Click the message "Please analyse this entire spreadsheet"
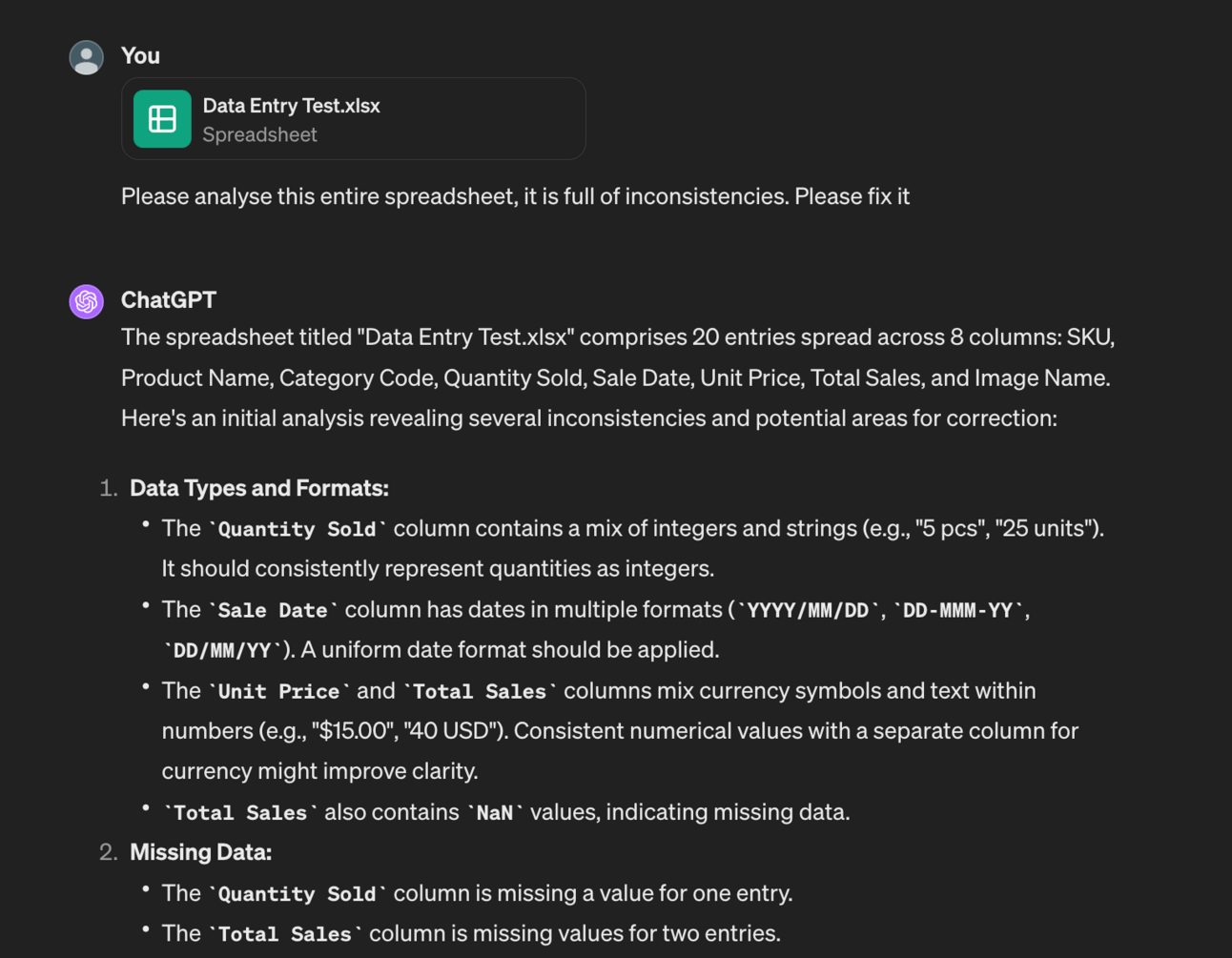The width and height of the screenshot is (1232, 958). tap(318, 196)
